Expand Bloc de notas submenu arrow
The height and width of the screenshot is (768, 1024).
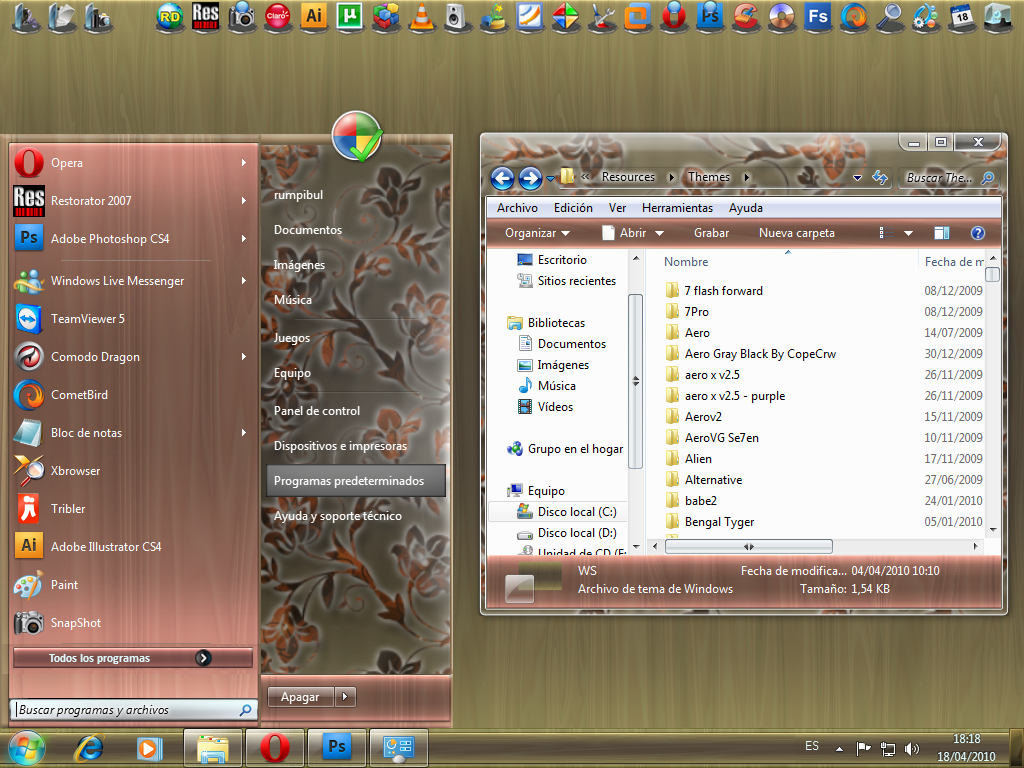(x=244, y=432)
